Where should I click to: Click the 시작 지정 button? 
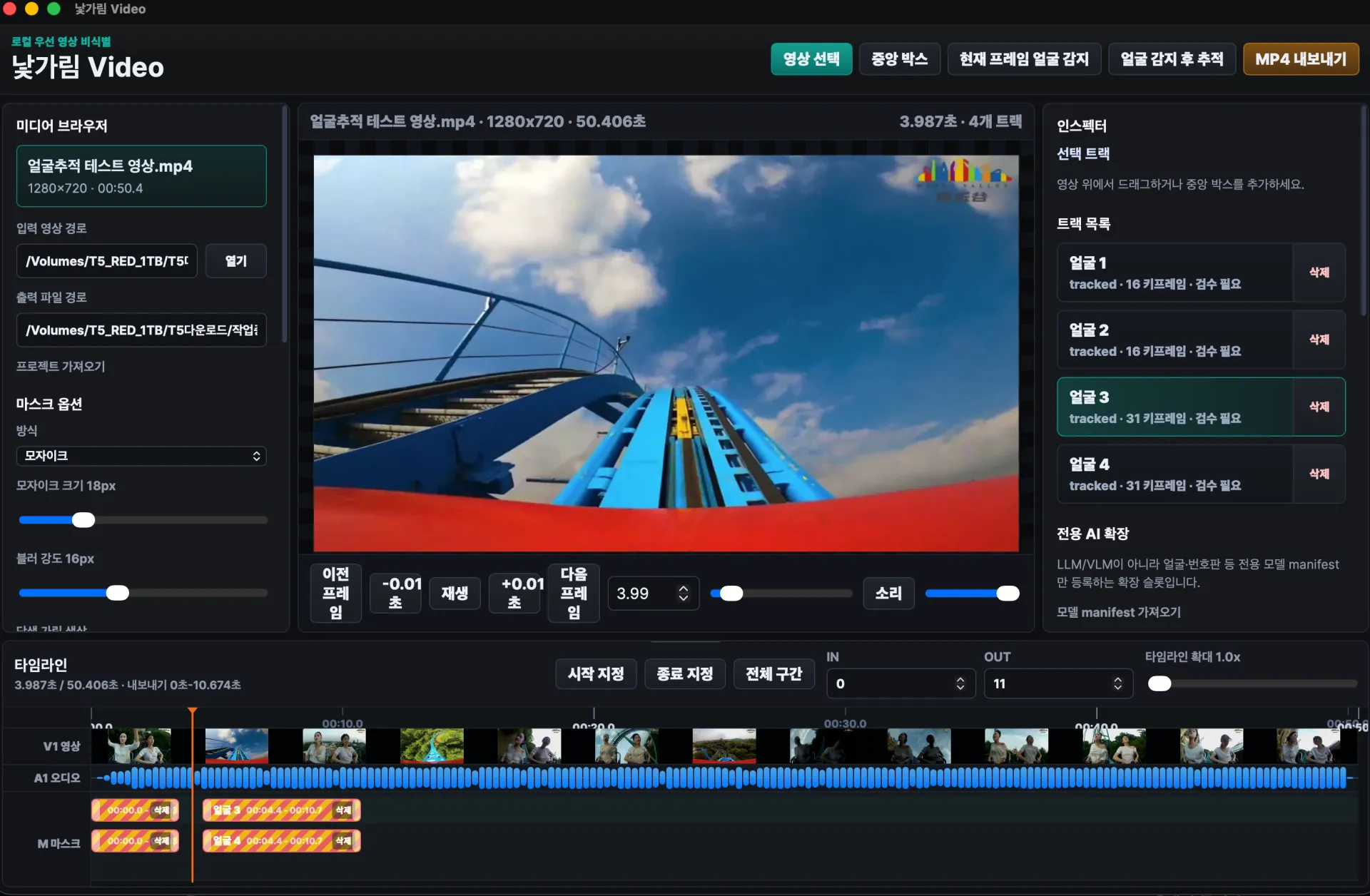596,673
